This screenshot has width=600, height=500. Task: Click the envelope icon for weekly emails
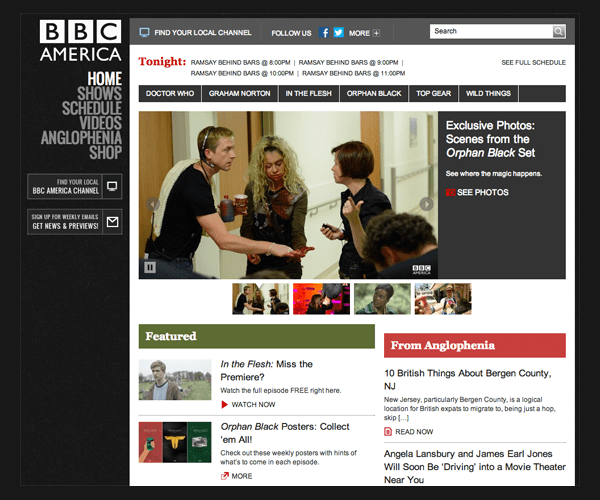112,222
